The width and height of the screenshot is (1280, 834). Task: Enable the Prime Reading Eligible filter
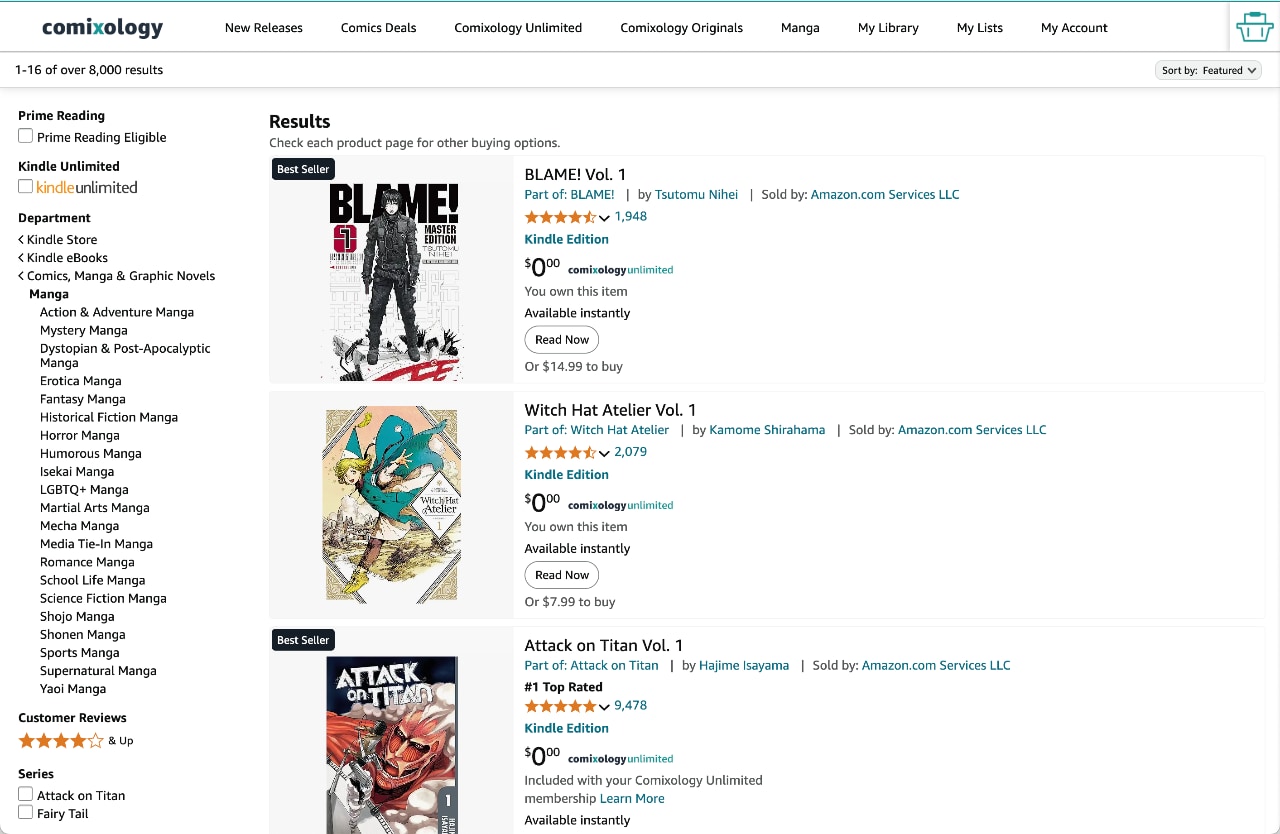pyautogui.click(x=25, y=137)
